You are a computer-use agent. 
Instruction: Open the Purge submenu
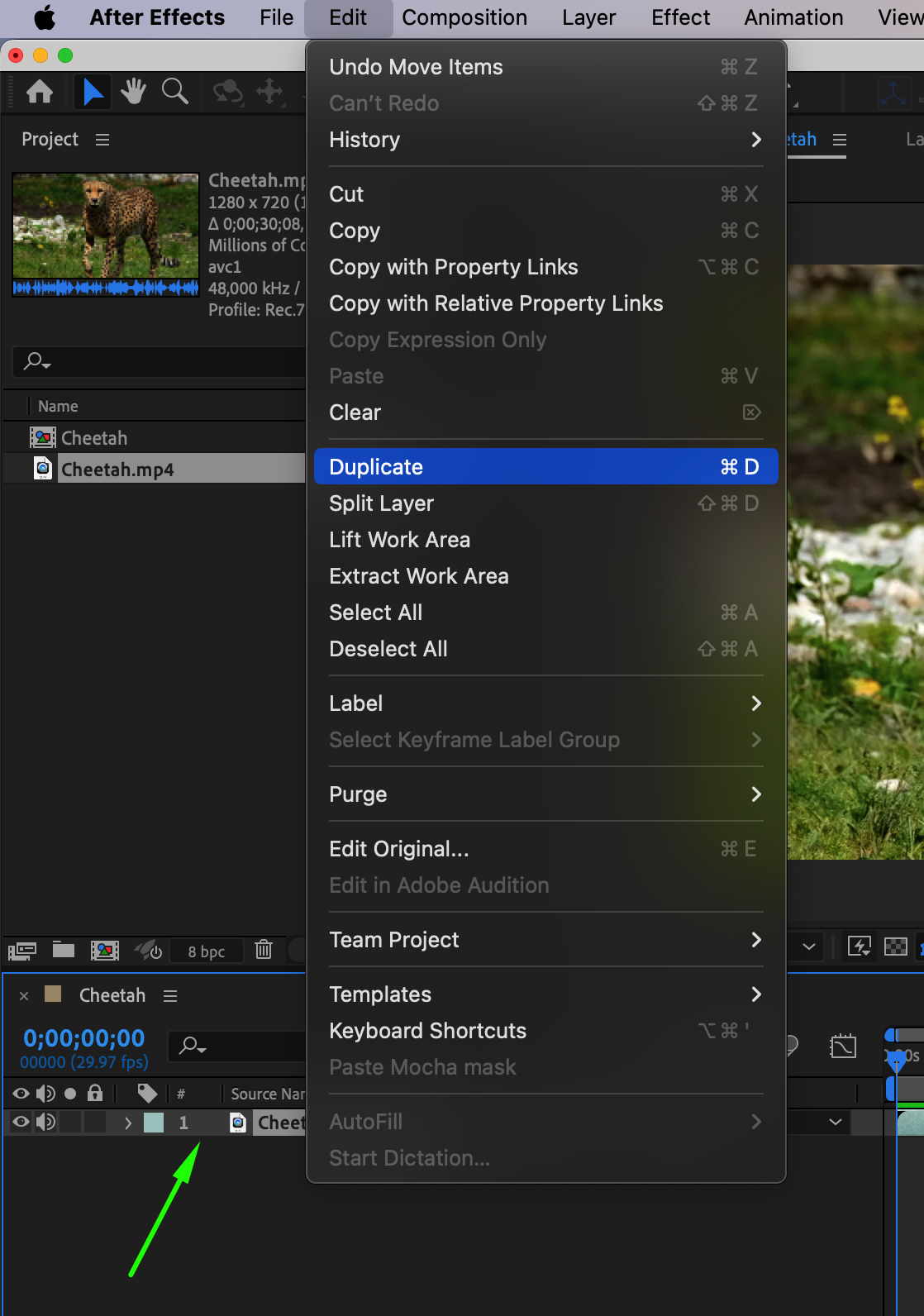[545, 794]
